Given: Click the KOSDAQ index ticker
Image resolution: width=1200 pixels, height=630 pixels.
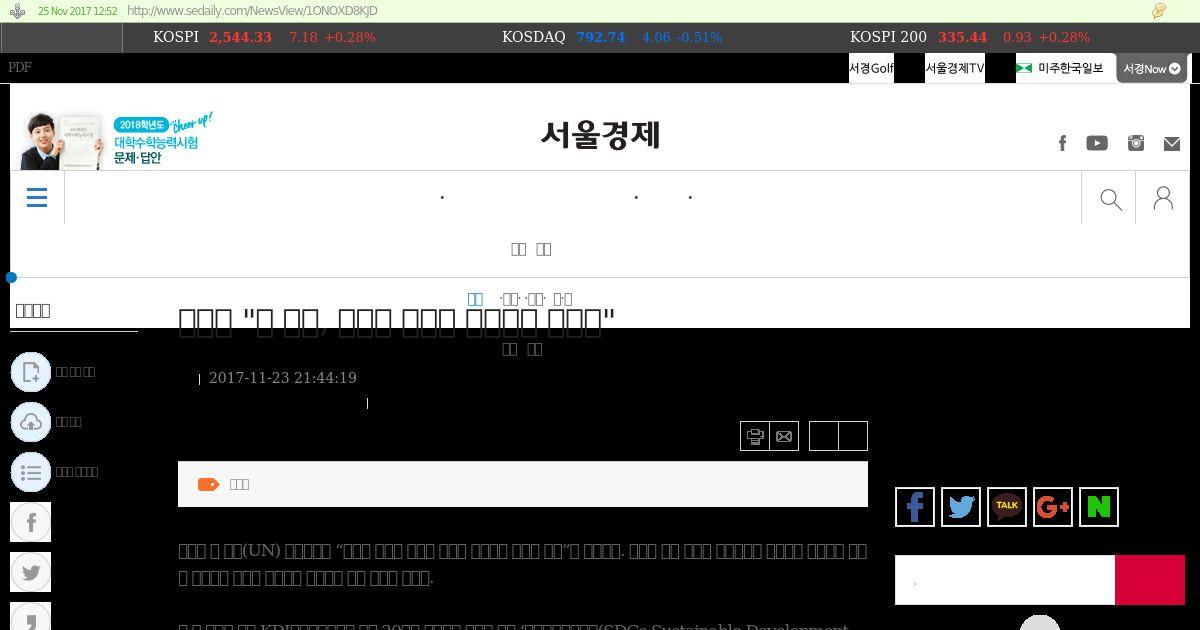Looking at the screenshot, I should click(x=612, y=37).
